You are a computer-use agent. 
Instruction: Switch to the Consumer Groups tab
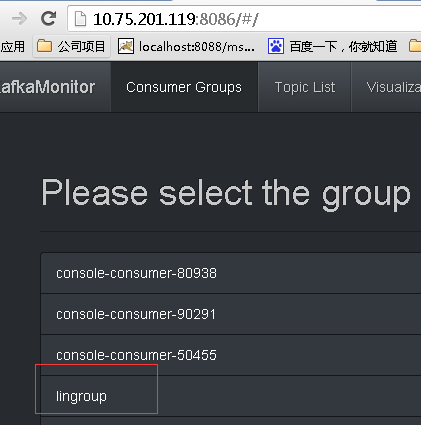click(x=184, y=87)
